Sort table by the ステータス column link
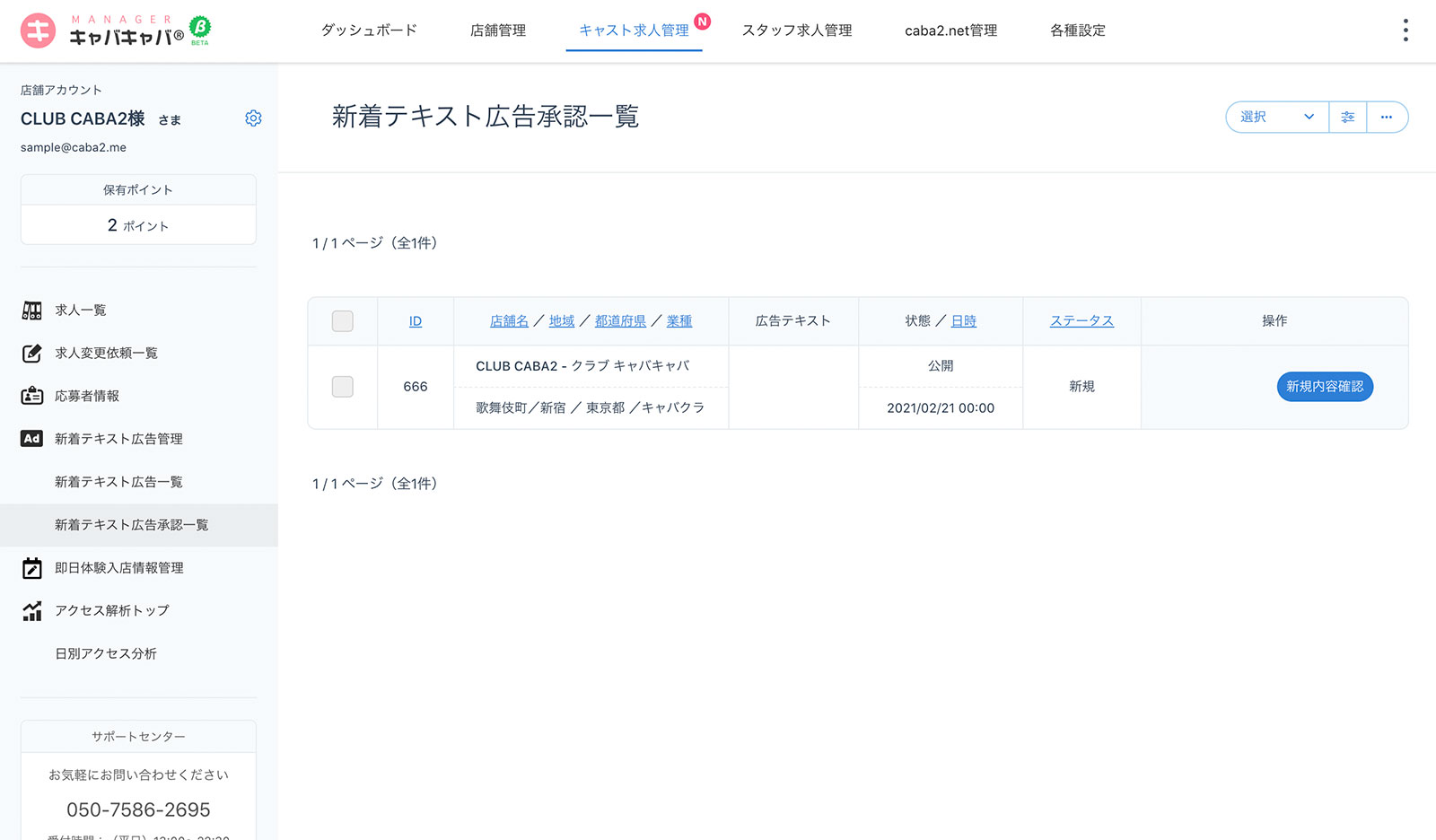1436x840 pixels. click(x=1081, y=321)
